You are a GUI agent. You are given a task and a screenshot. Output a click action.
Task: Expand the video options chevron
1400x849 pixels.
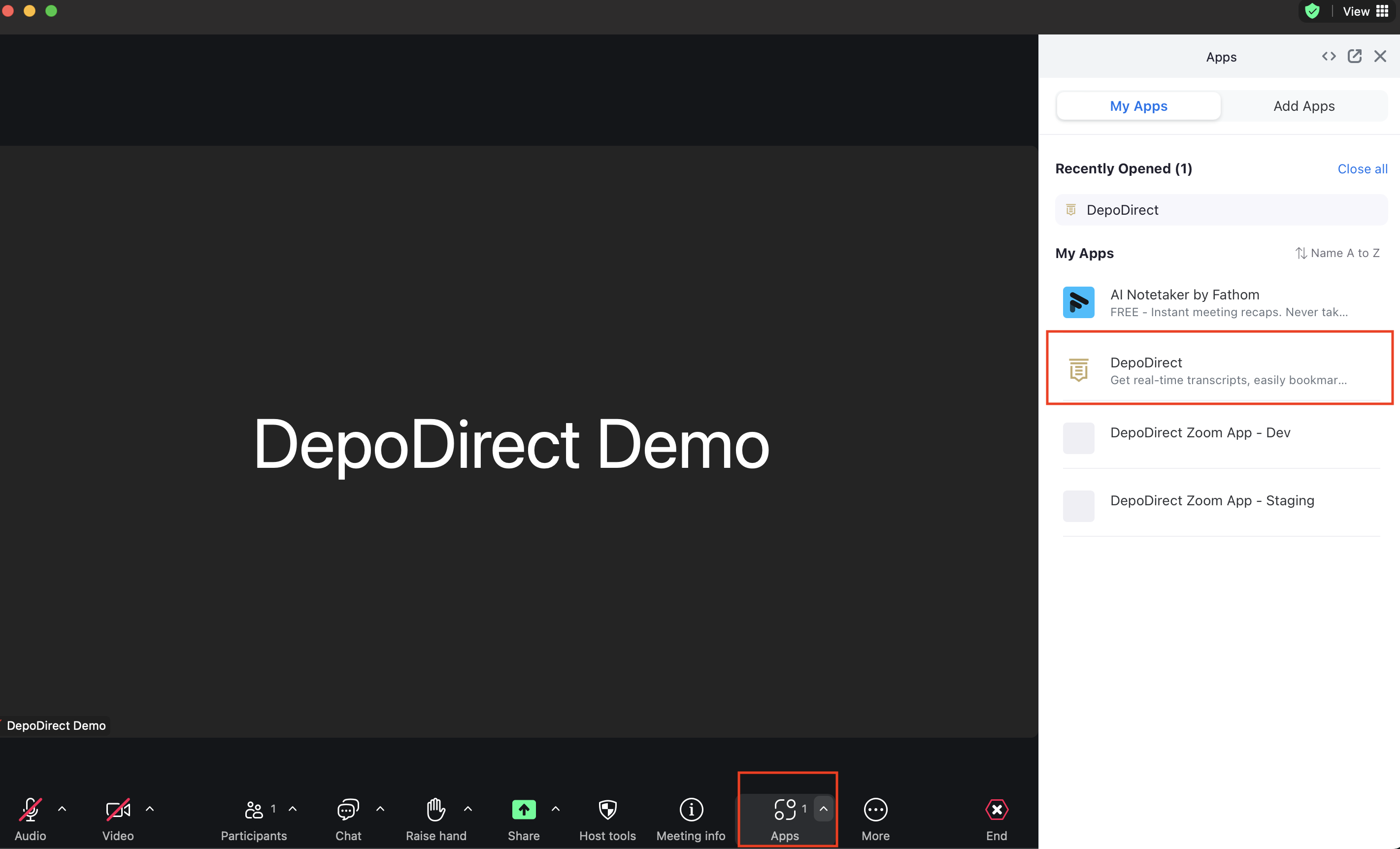[150, 809]
